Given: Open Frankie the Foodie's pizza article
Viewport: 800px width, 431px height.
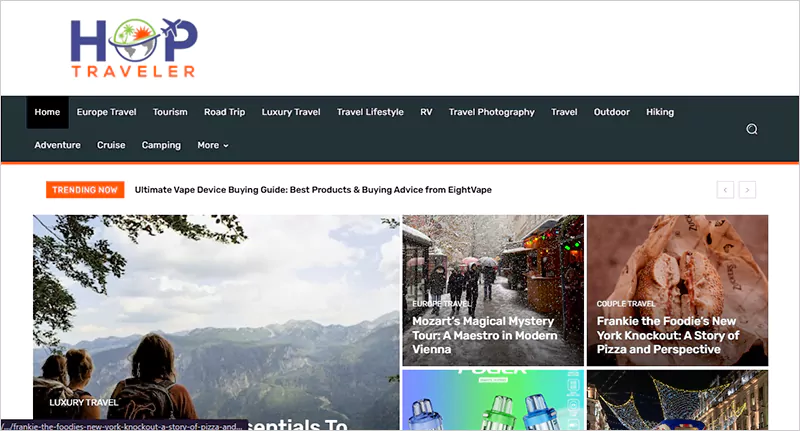Looking at the screenshot, I should 668,335.
